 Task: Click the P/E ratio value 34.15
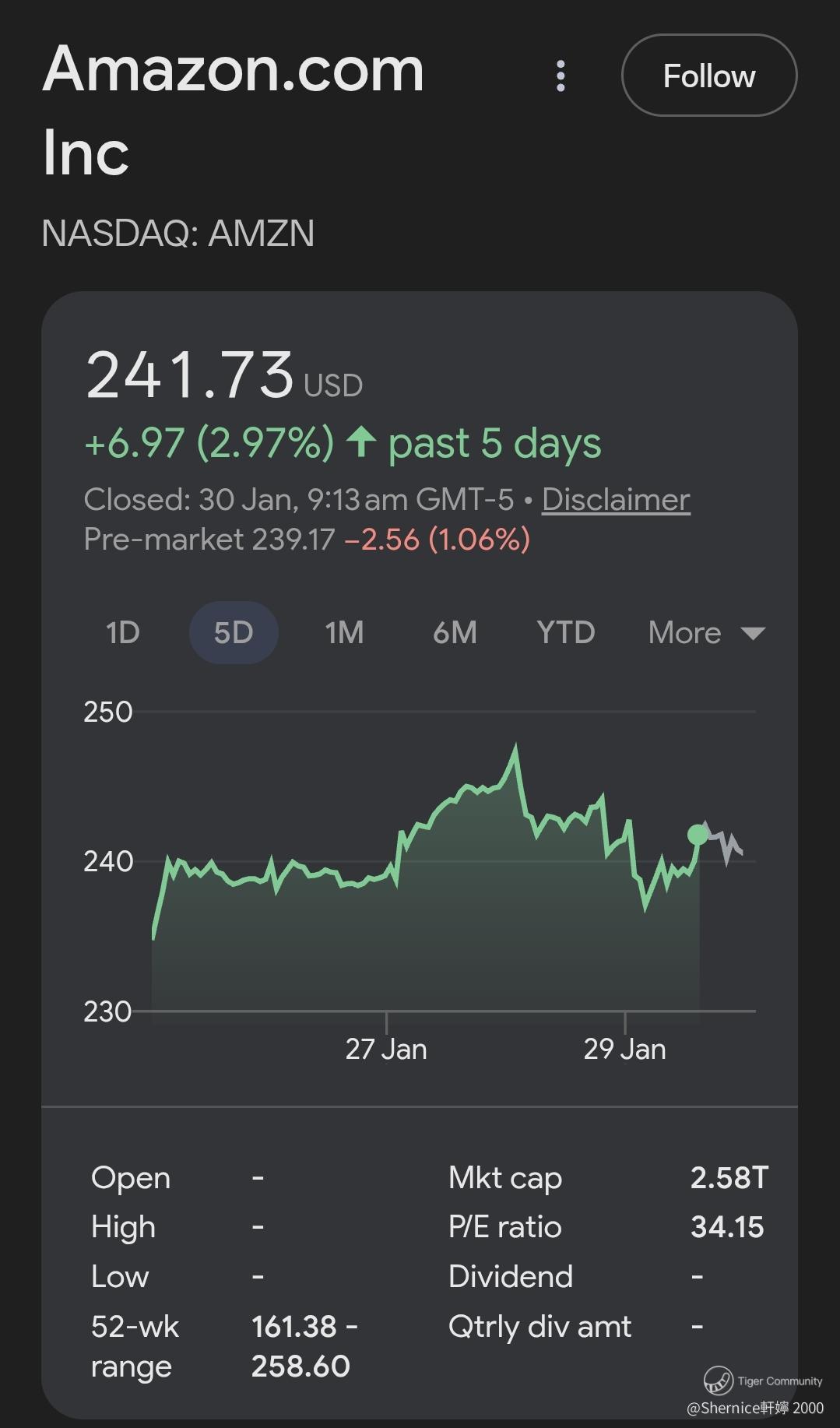point(727,1227)
